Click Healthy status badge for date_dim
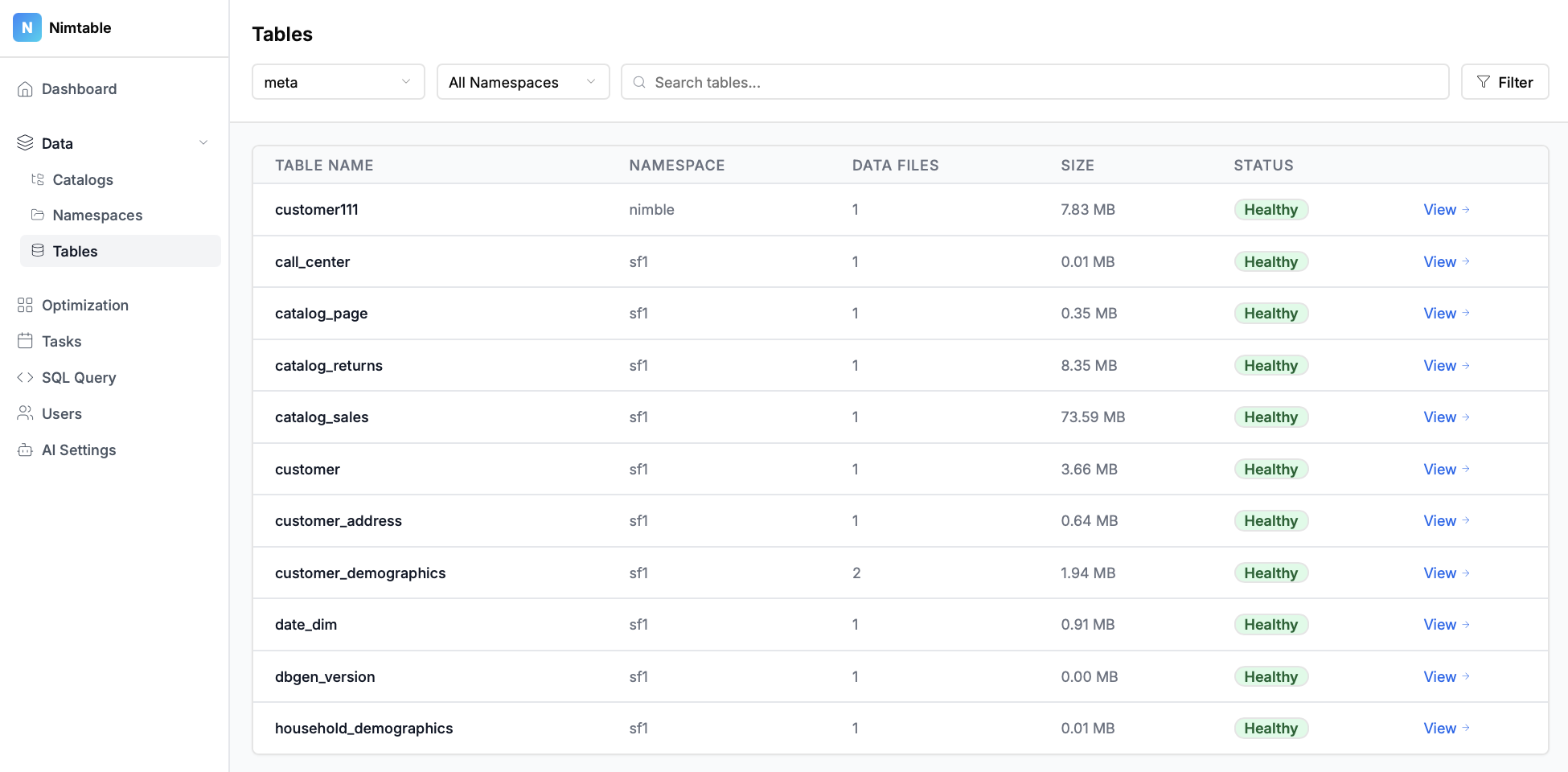1568x772 pixels. [1270, 625]
